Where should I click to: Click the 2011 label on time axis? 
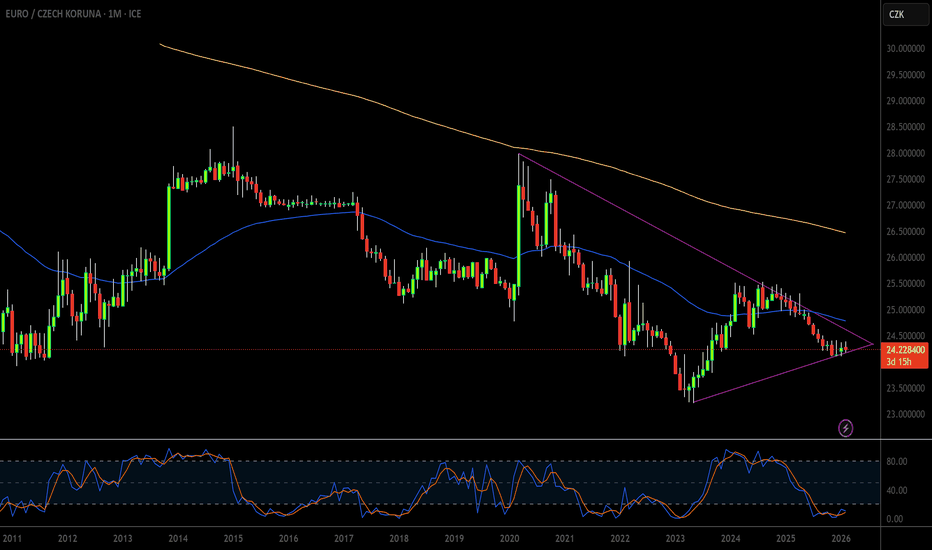[12, 539]
